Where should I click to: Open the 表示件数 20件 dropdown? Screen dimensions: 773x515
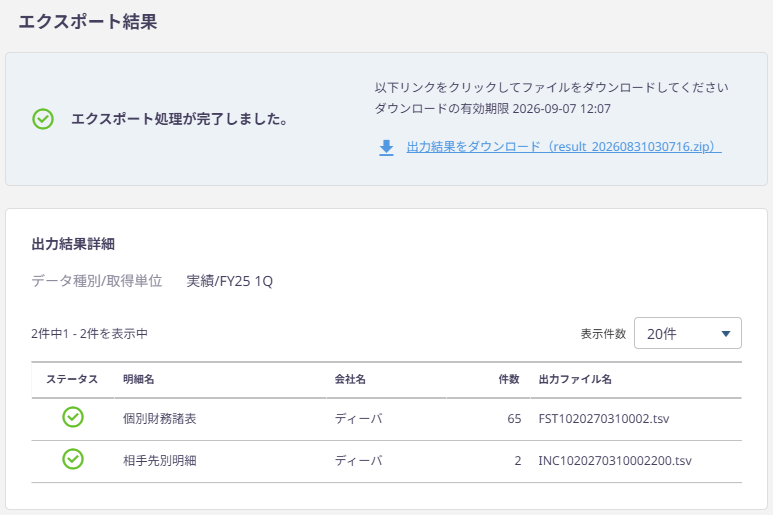click(x=688, y=333)
